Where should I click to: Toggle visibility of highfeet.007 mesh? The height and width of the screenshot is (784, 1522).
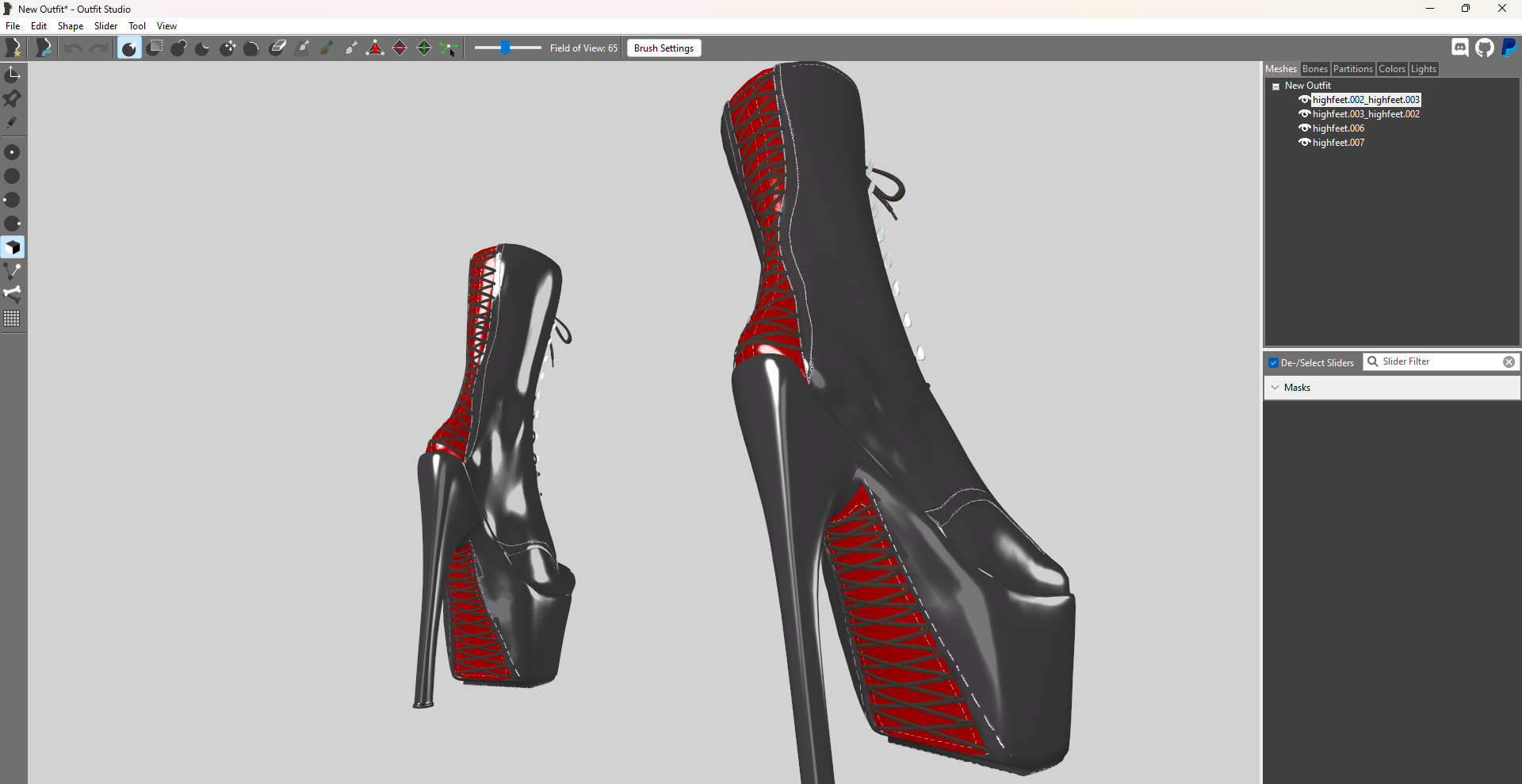[x=1304, y=143]
